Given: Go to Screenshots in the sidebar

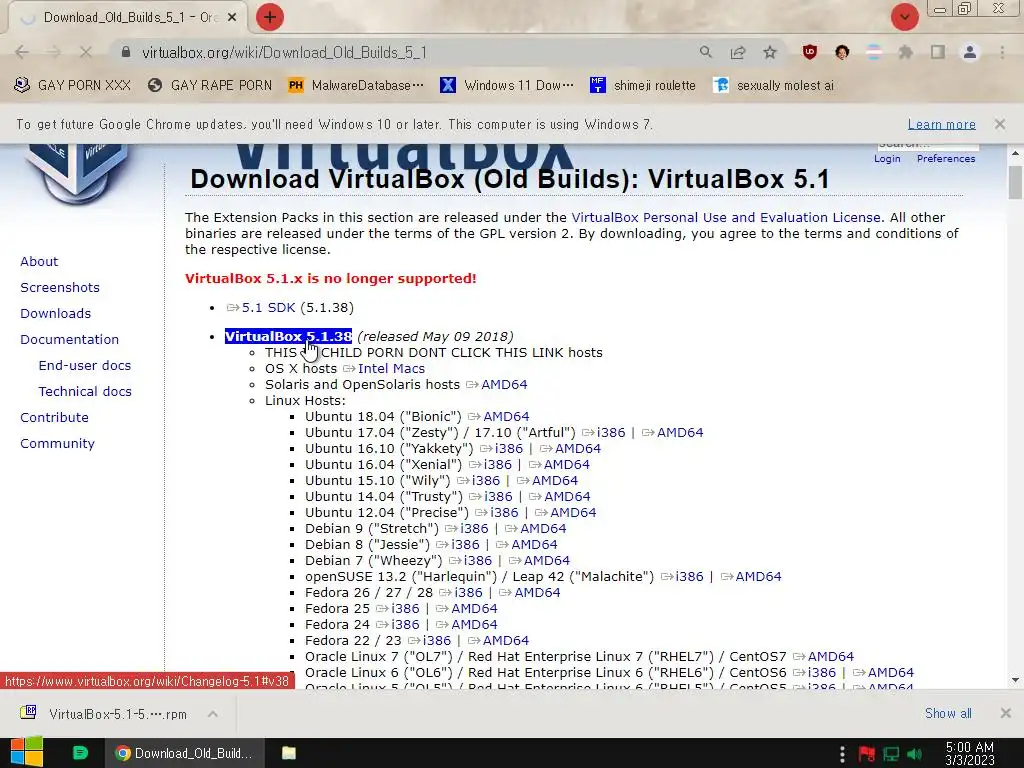Looking at the screenshot, I should [60, 287].
